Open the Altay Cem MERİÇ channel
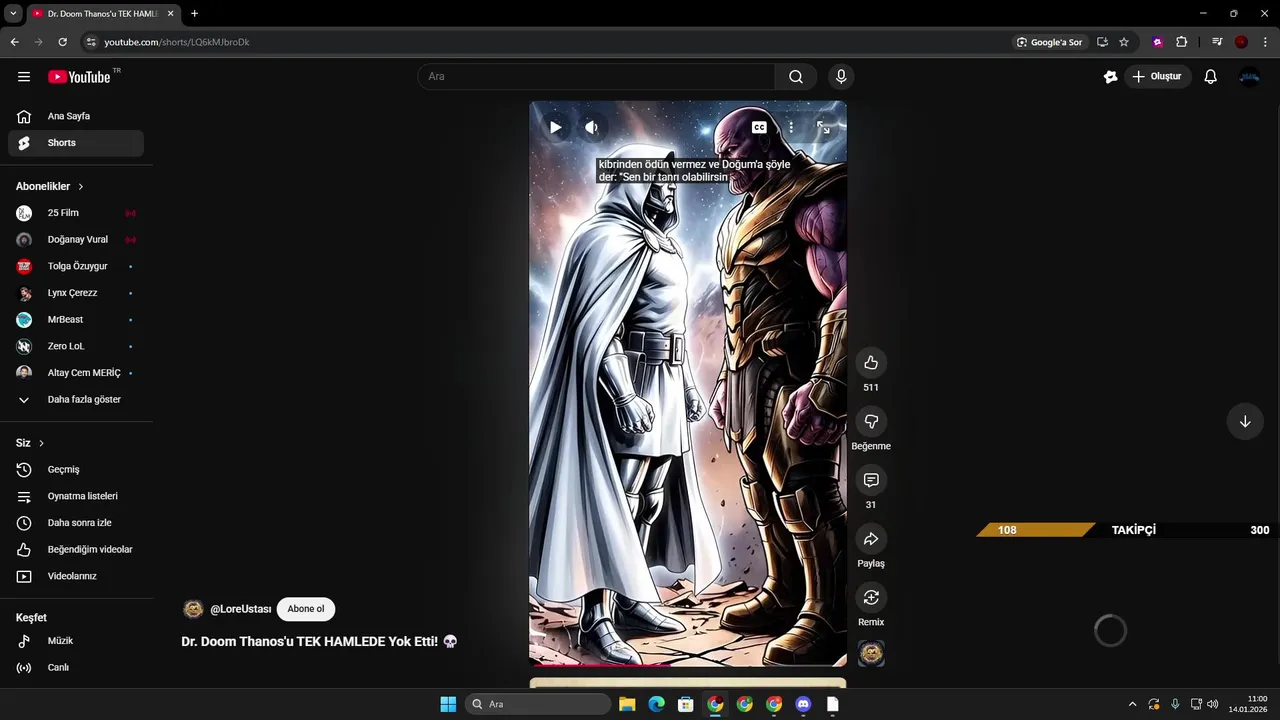Screen dimensions: 1280x720 pyautogui.click(x=76, y=373)
